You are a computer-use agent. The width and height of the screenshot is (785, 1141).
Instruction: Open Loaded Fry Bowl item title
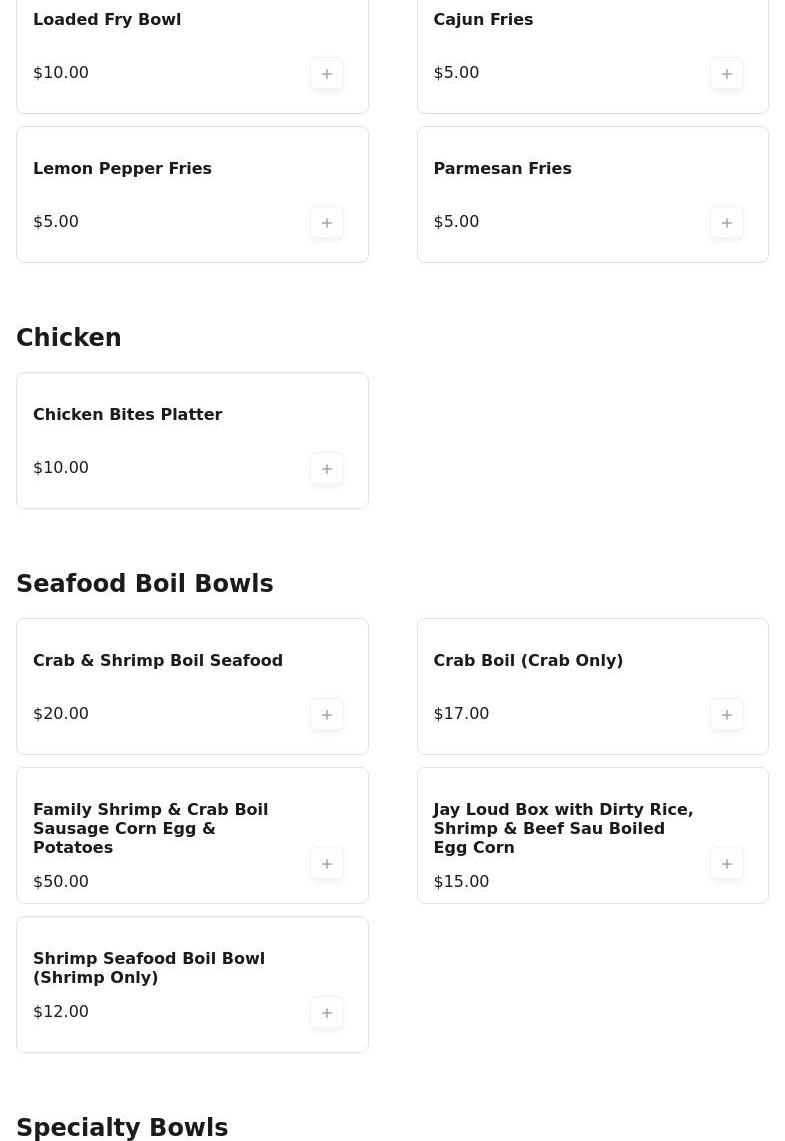click(107, 19)
